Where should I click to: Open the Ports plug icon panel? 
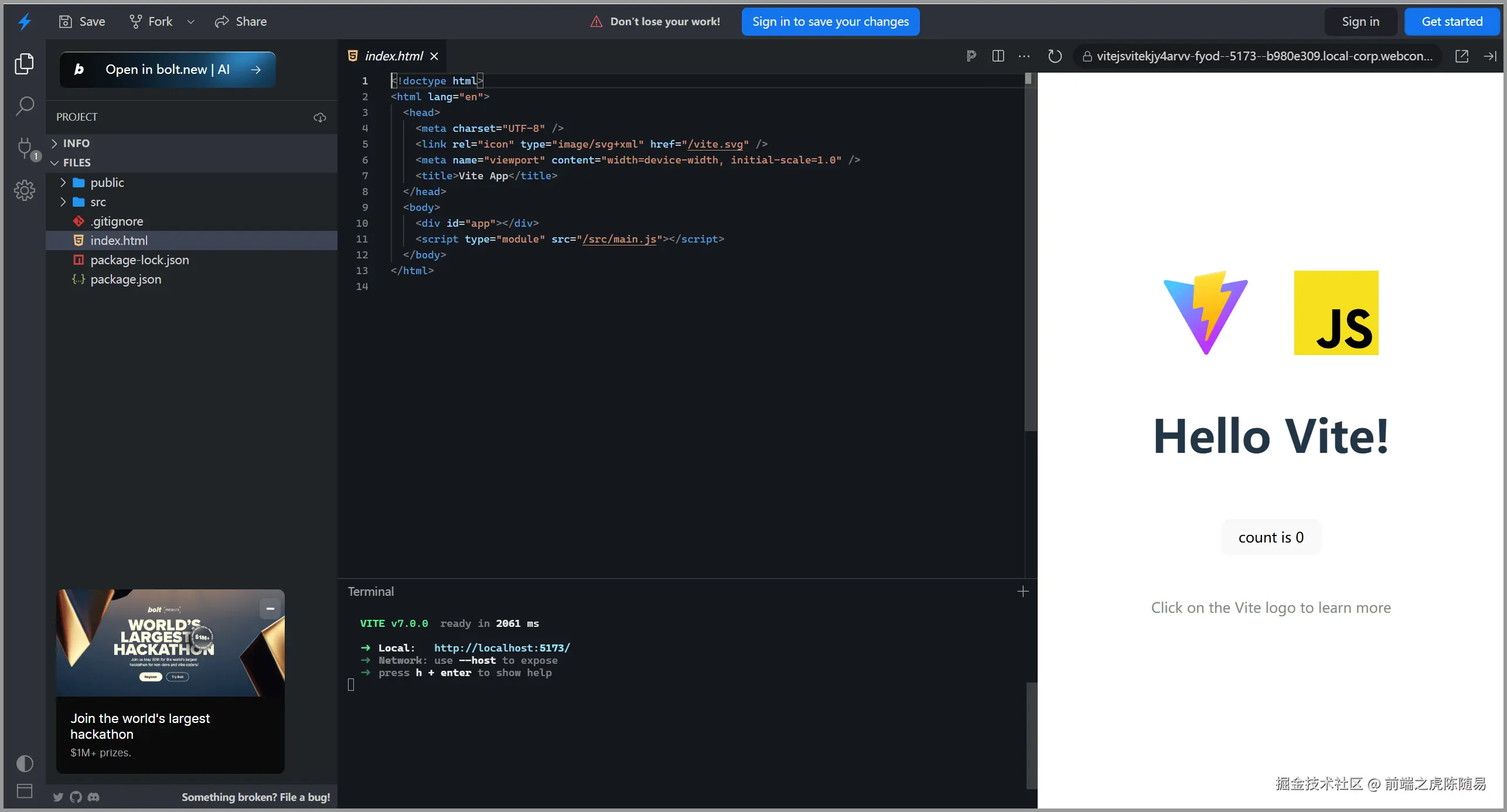[25, 147]
